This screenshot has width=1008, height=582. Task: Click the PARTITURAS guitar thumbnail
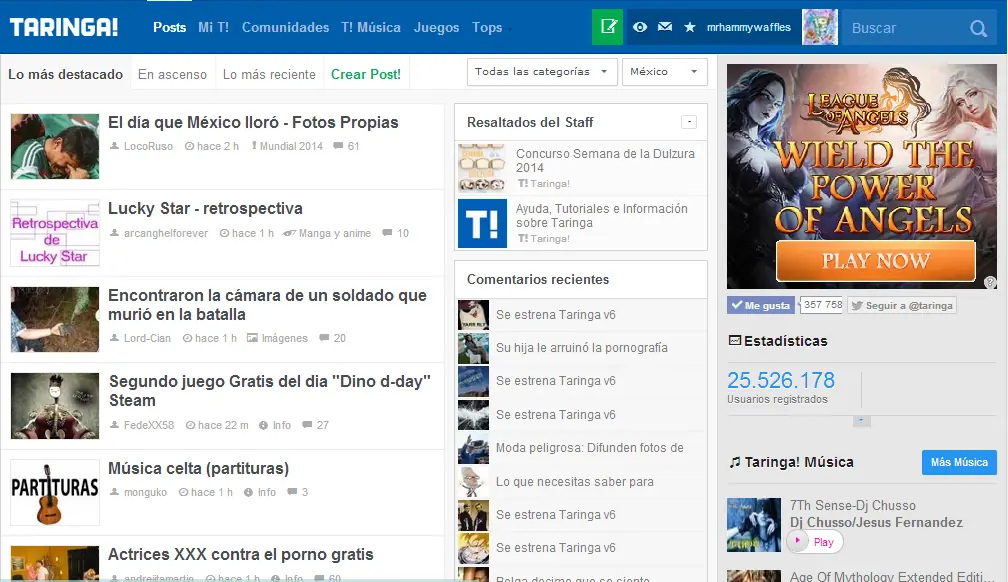click(x=55, y=492)
